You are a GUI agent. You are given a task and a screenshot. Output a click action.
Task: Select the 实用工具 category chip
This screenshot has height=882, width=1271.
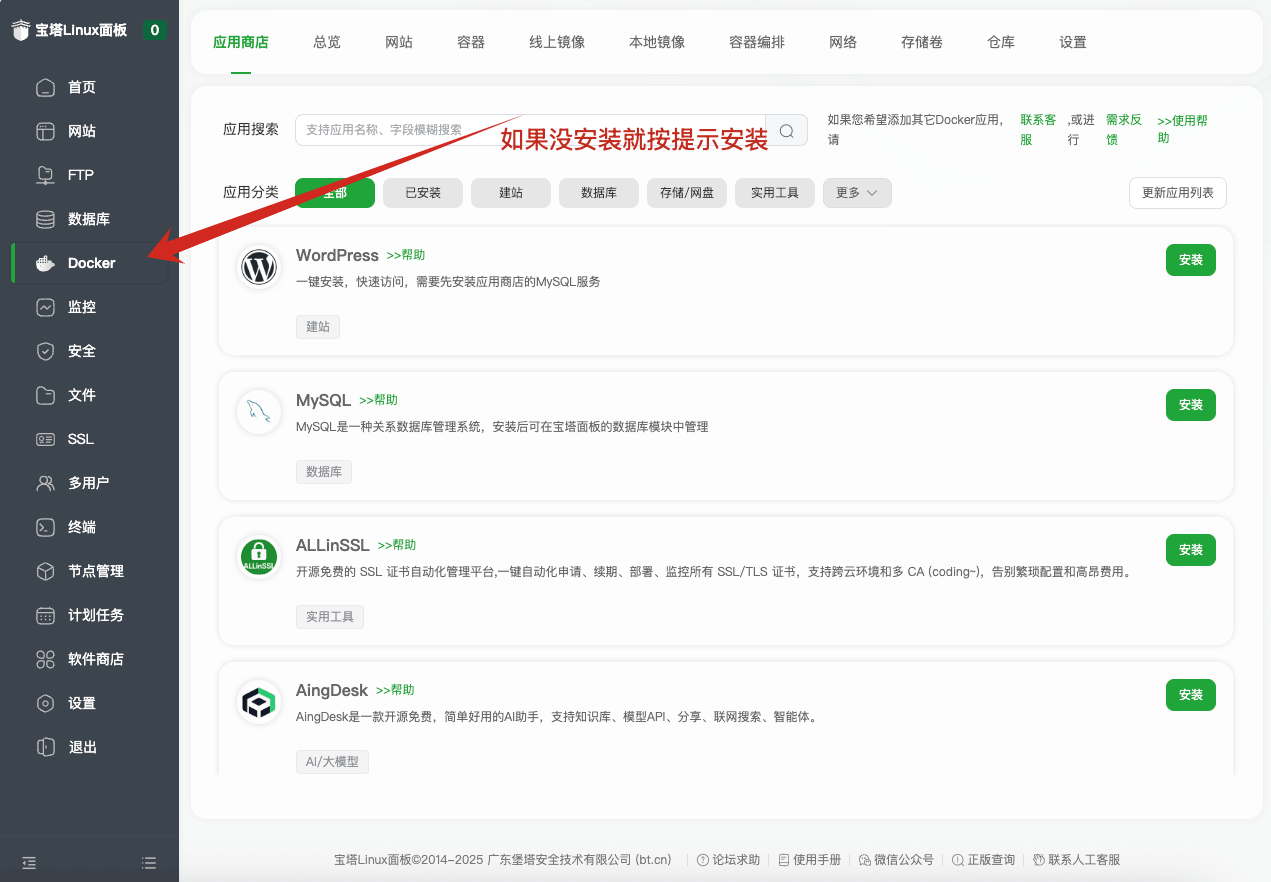pyautogui.click(x=774, y=192)
